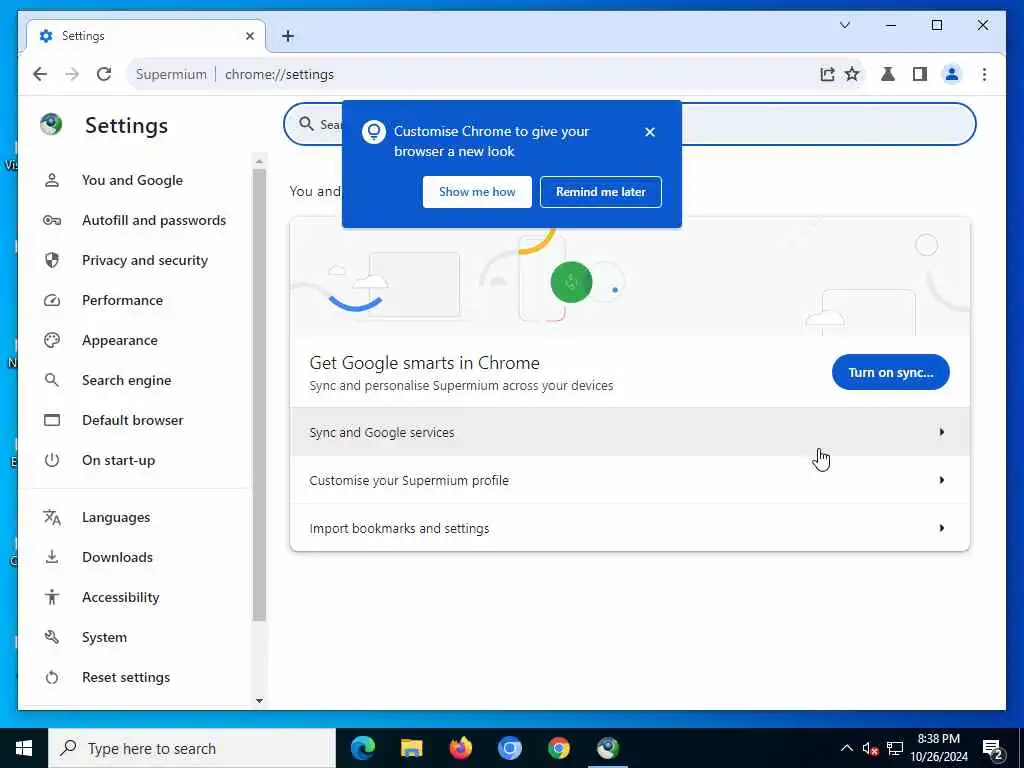Click the Remind me later button
1024x768 pixels.
pos(601,192)
